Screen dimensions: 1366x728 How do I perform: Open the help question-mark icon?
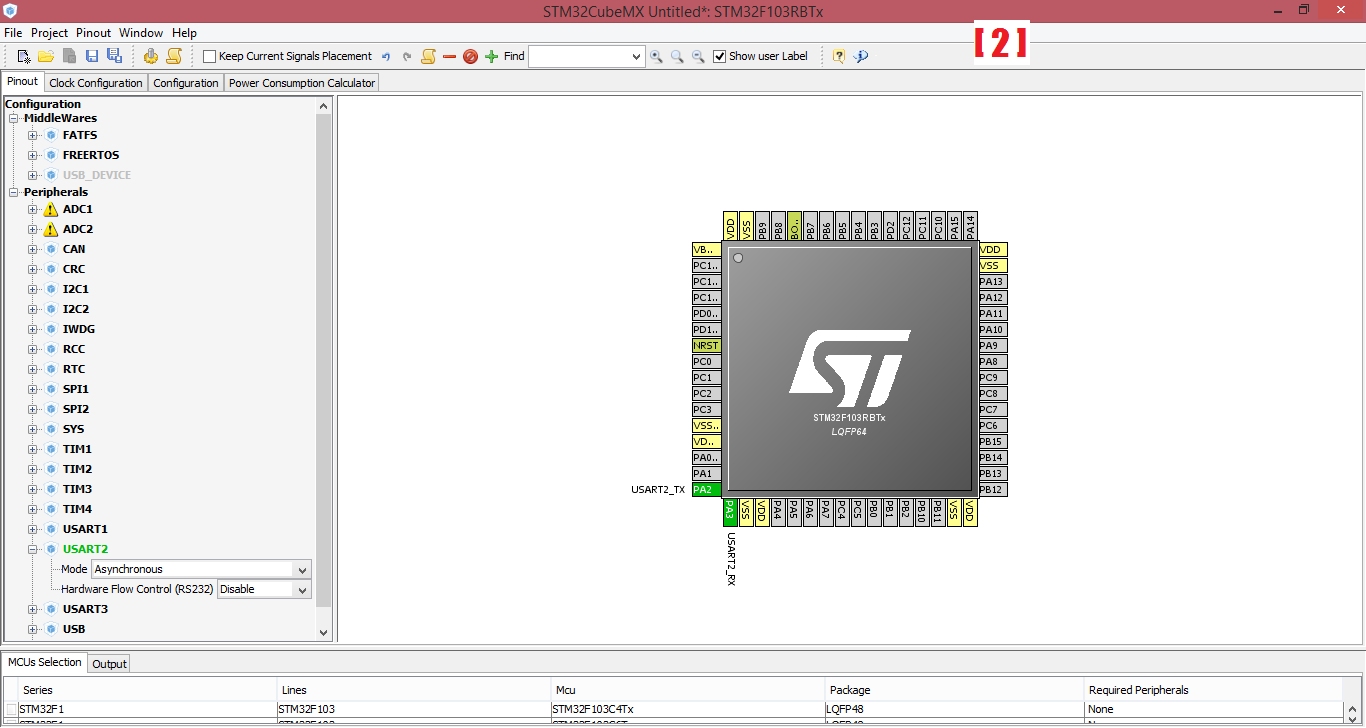click(838, 56)
